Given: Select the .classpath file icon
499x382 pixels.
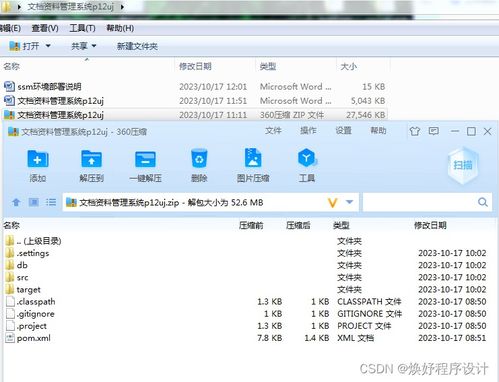Looking at the screenshot, I should tap(10, 302).
